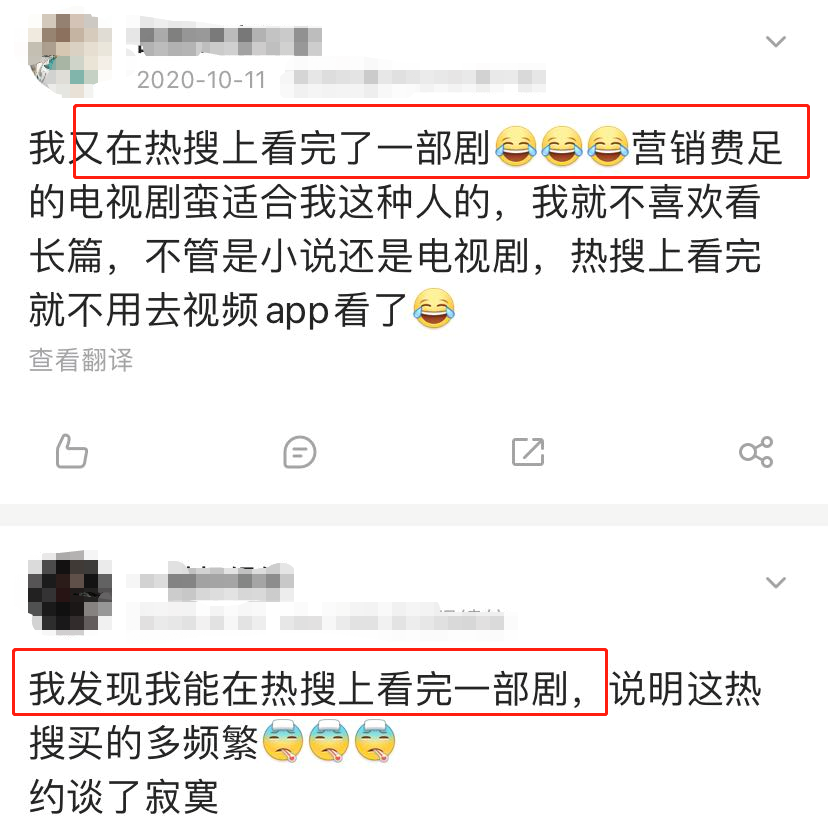Viewport: 828px width, 827px height.
Task: Like the first post with thumbs-up icon
Action: coord(71,452)
